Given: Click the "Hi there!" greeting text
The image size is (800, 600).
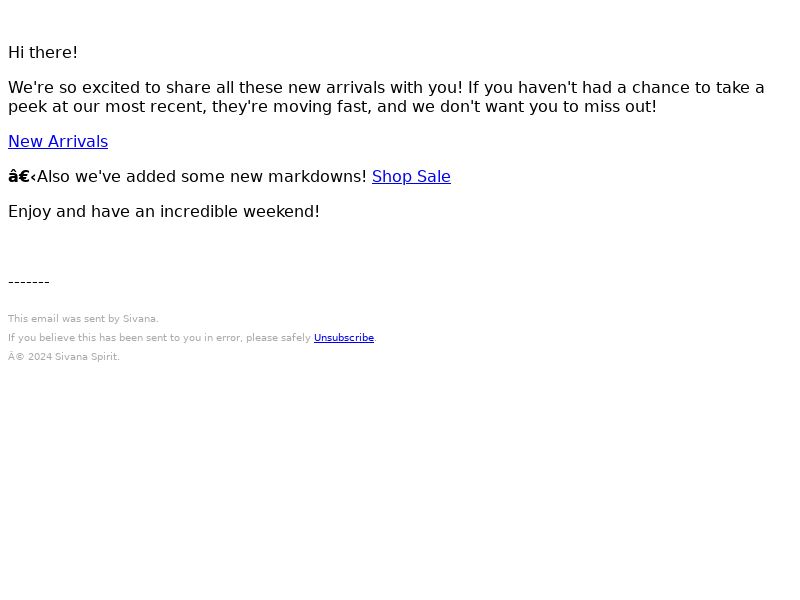Looking at the screenshot, I should pos(43,53).
